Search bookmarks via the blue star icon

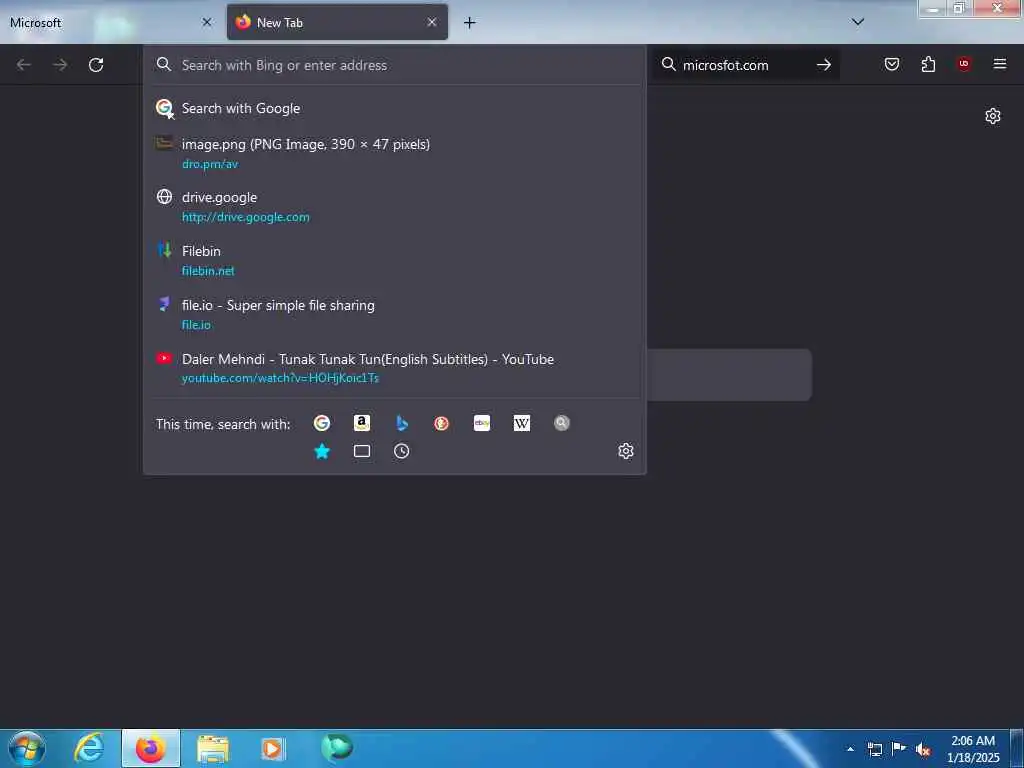coord(322,451)
